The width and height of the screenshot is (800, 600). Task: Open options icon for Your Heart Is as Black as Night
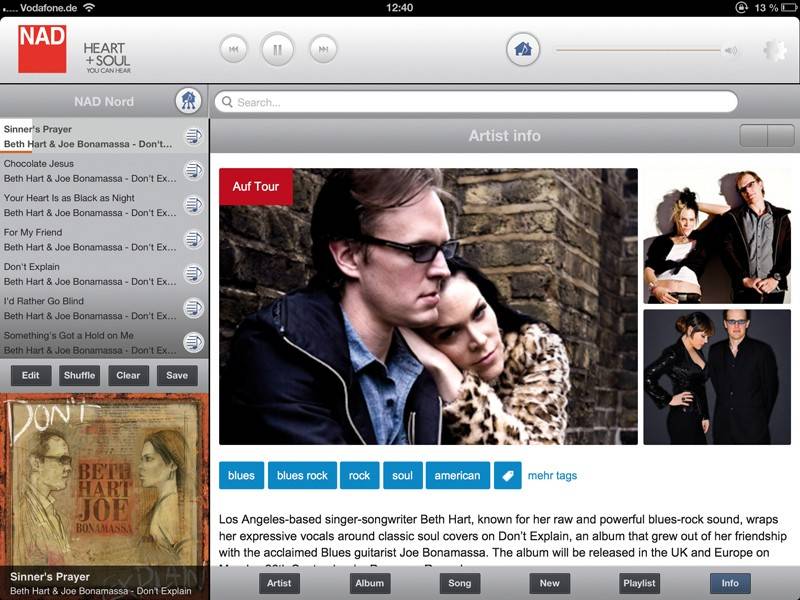click(x=193, y=205)
